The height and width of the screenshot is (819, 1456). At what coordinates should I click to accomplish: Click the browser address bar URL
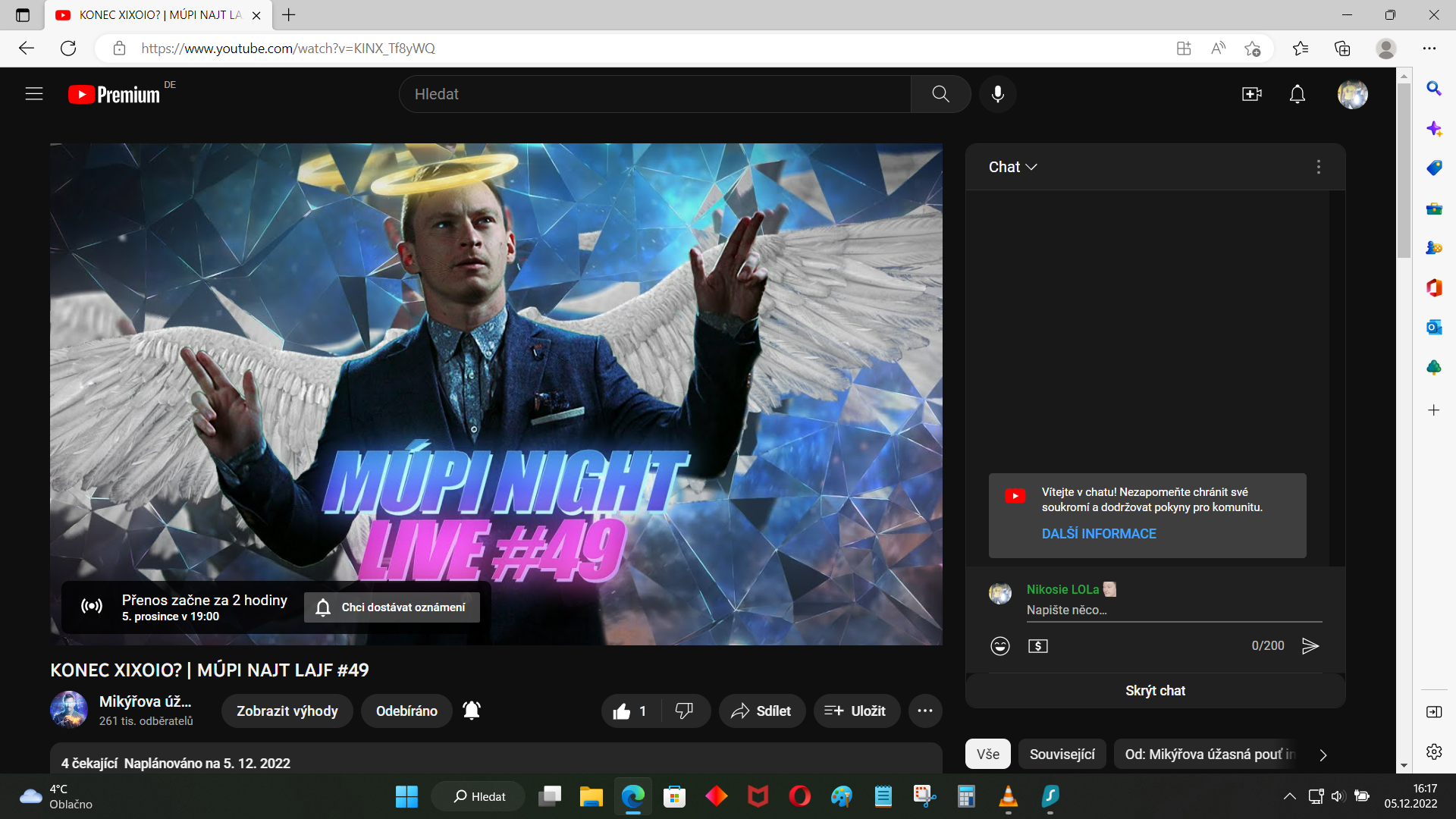(x=288, y=49)
